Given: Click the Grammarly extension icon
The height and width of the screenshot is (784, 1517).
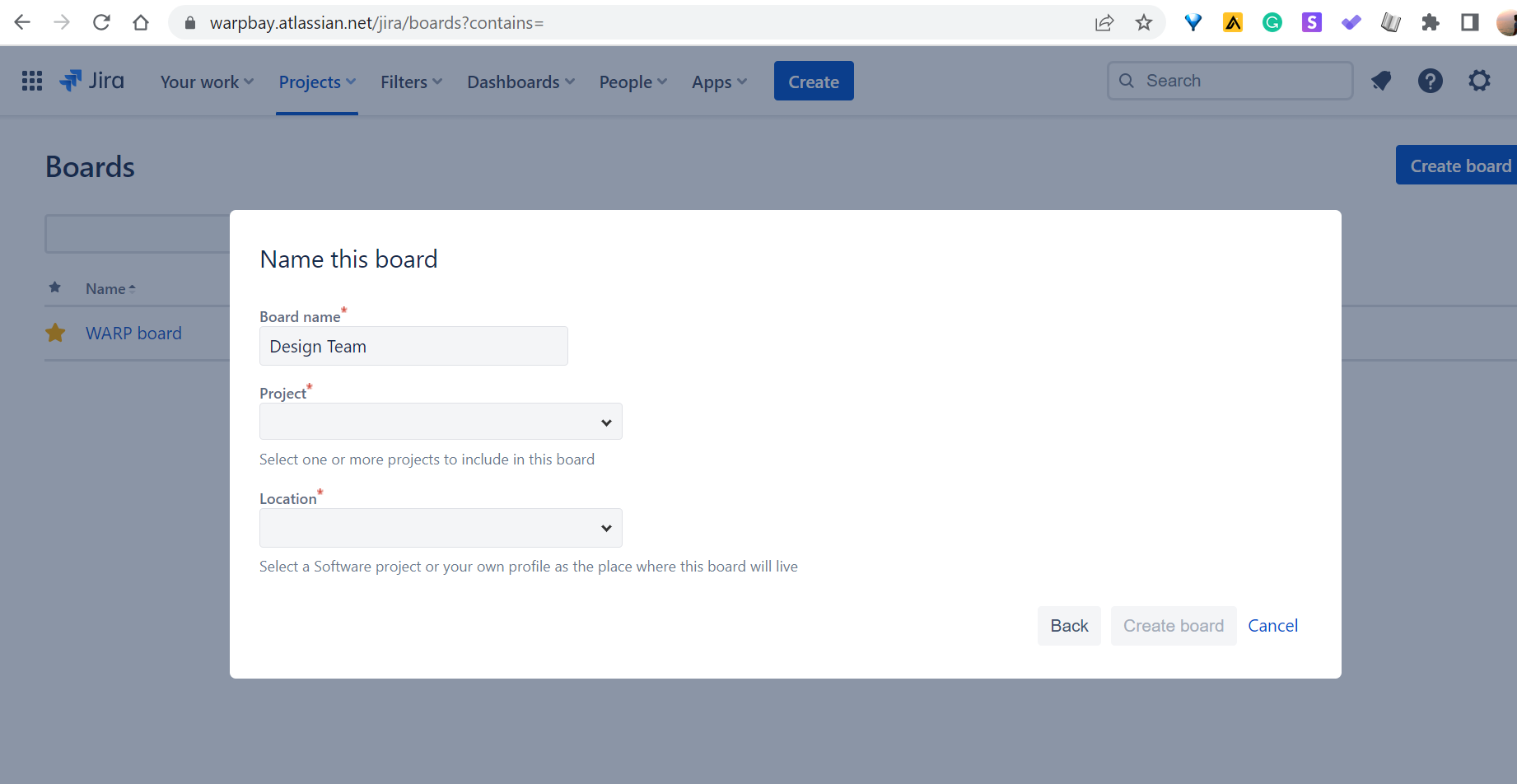Looking at the screenshot, I should pos(1272,22).
